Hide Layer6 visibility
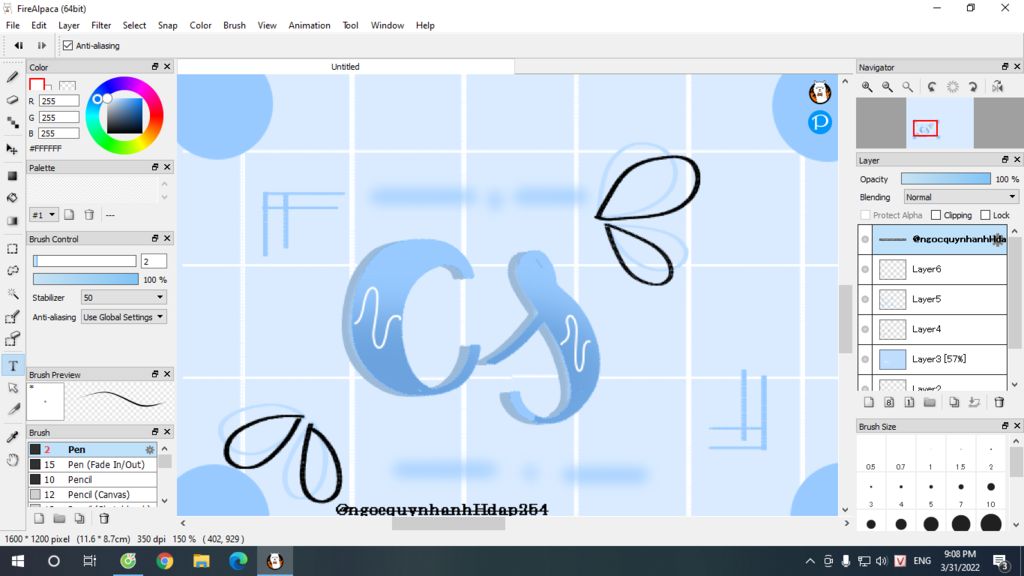The image size is (1024, 576). coord(865,269)
